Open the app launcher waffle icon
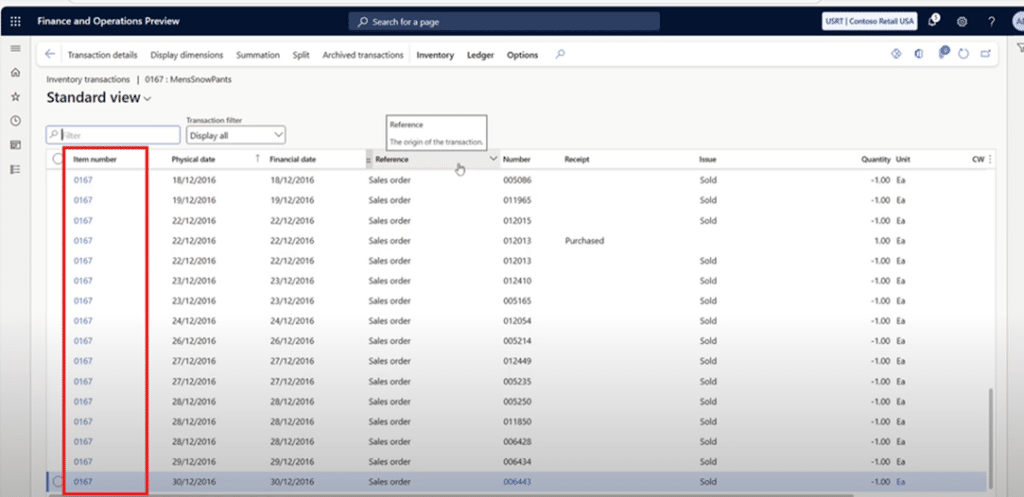This screenshot has height=497, width=1024. pyautogui.click(x=16, y=22)
